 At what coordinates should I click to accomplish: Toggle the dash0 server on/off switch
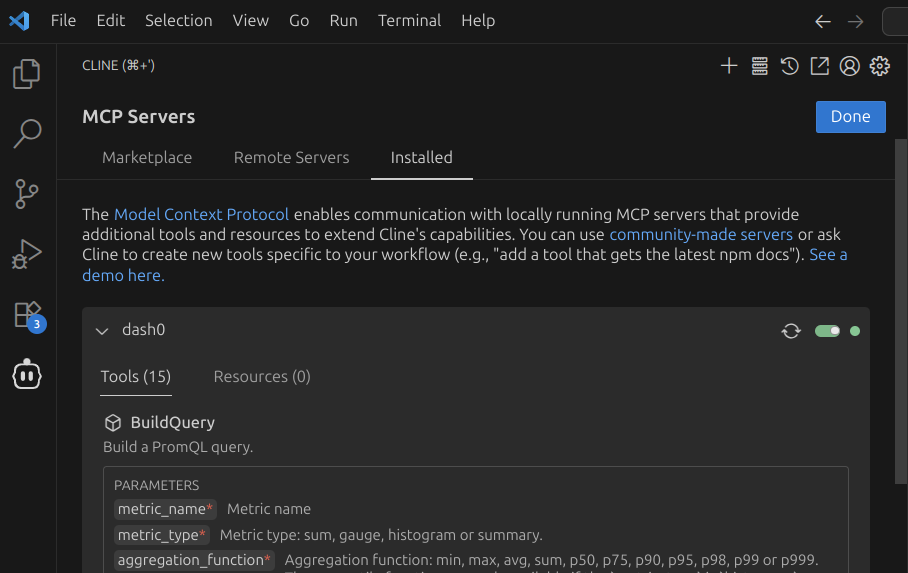pos(827,331)
